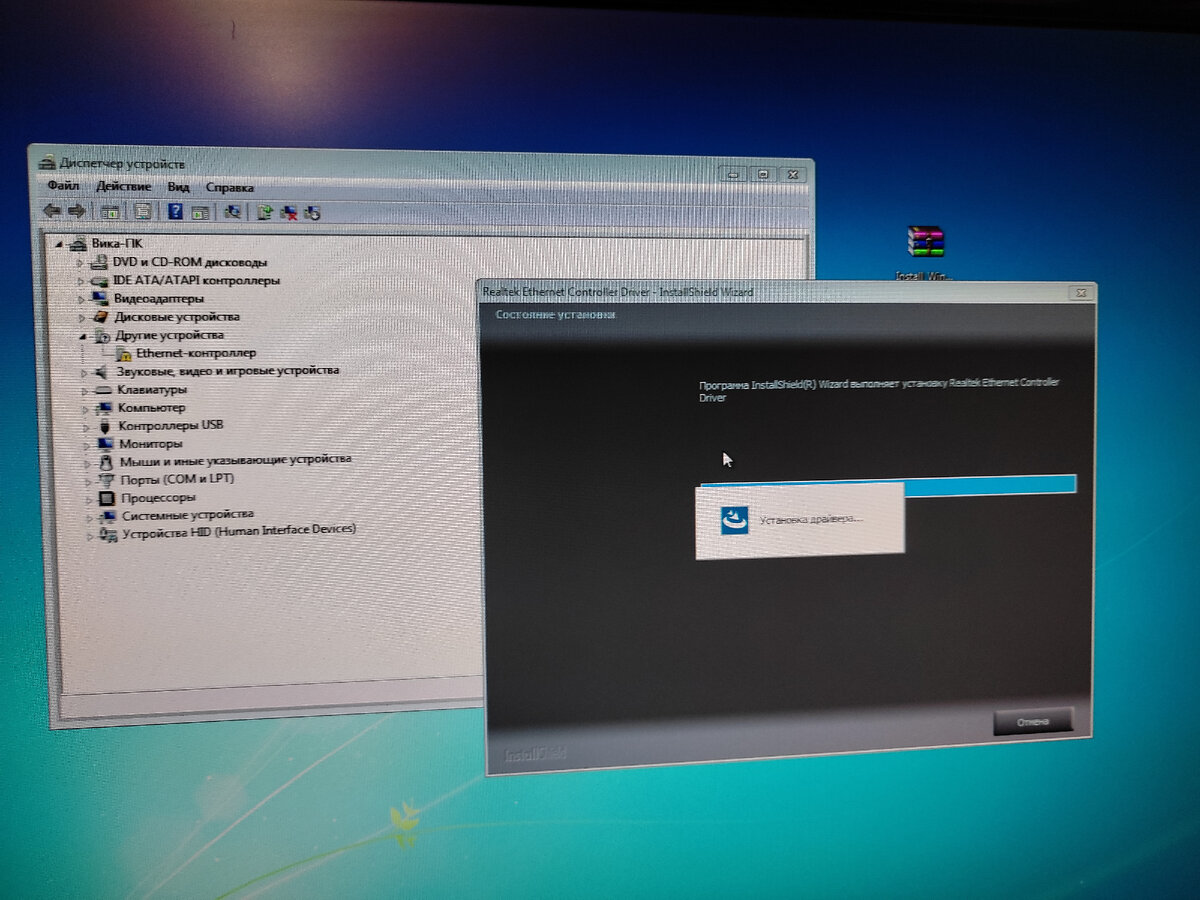Click the installer progress bar
This screenshot has width=1200, height=900.
[x=888, y=484]
